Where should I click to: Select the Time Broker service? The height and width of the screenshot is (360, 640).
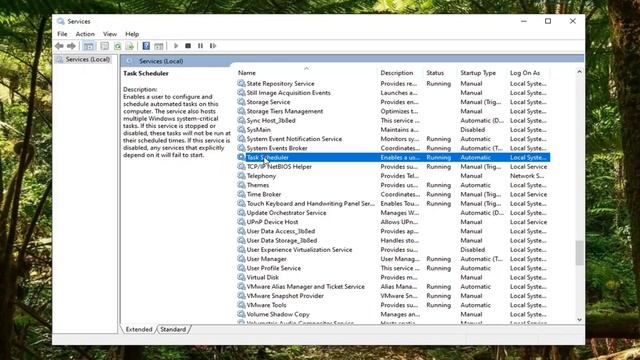point(393,194)
